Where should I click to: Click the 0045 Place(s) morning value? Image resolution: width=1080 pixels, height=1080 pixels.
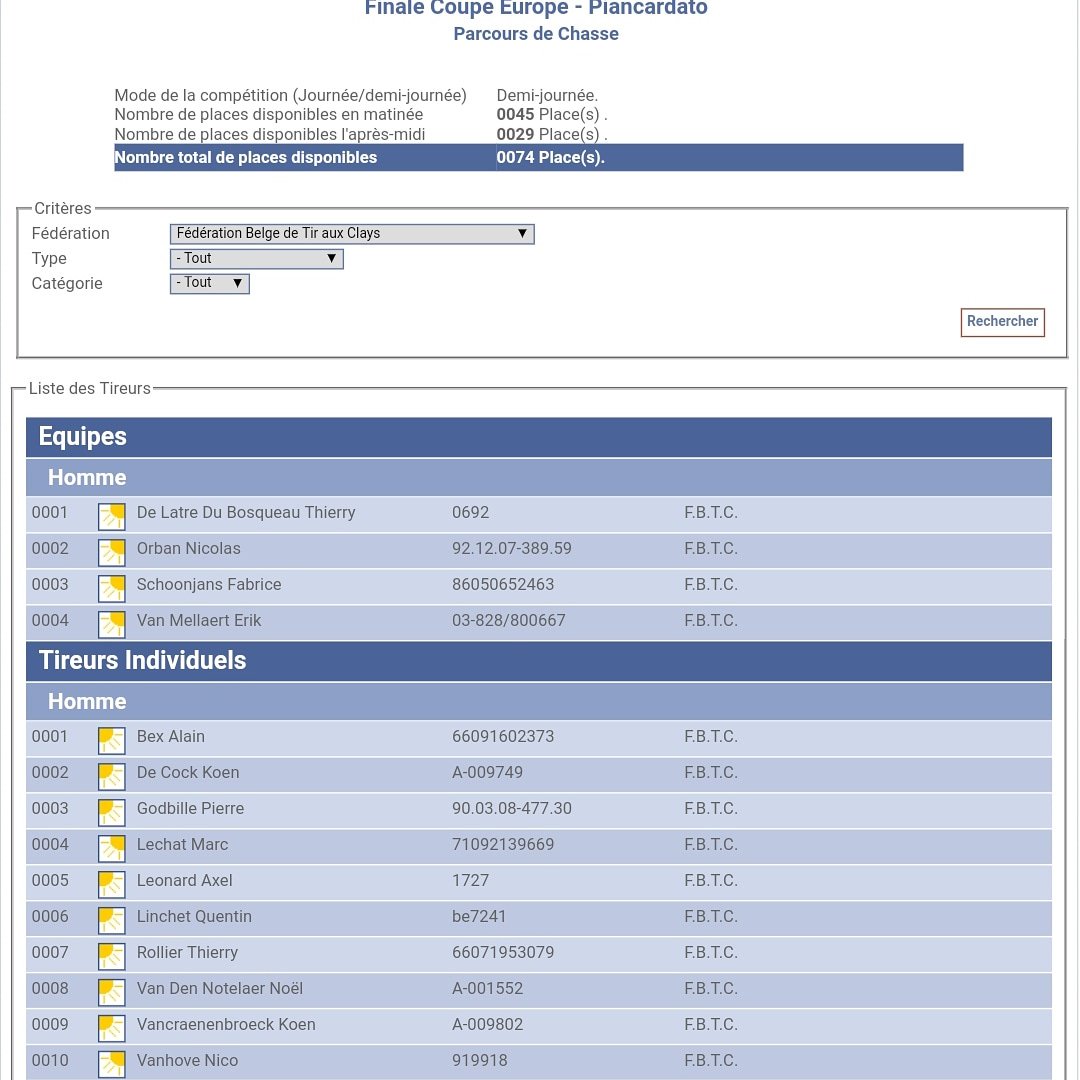point(552,114)
